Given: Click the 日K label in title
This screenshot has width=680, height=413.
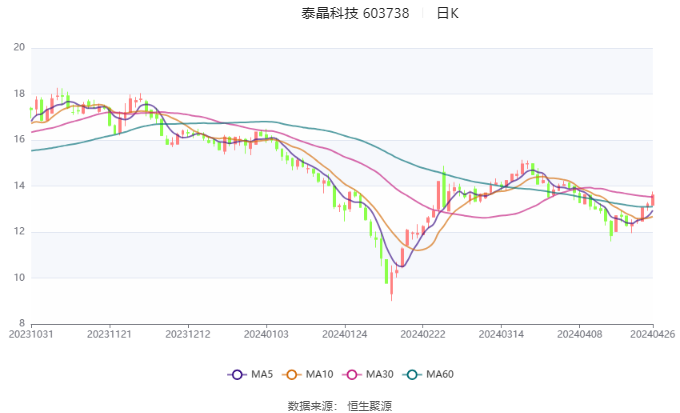Looking at the screenshot, I should [x=447, y=13].
